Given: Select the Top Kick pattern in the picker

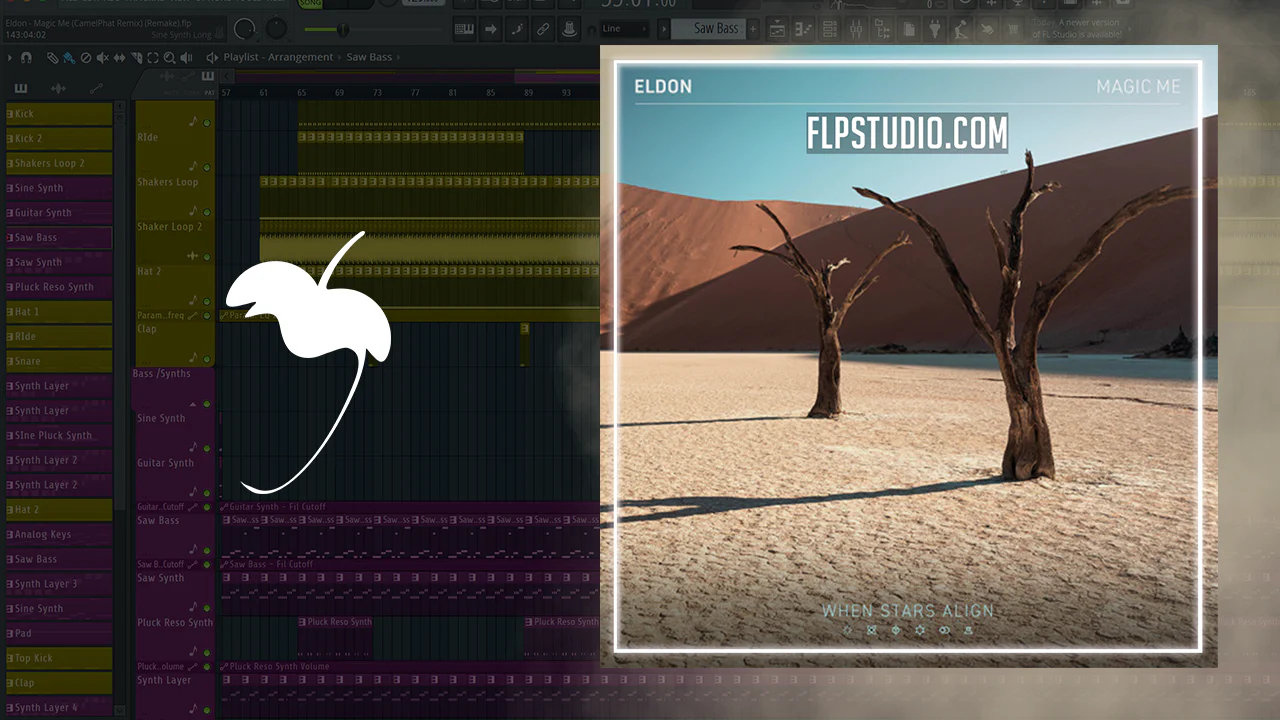Looking at the screenshot, I should [x=59, y=658].
